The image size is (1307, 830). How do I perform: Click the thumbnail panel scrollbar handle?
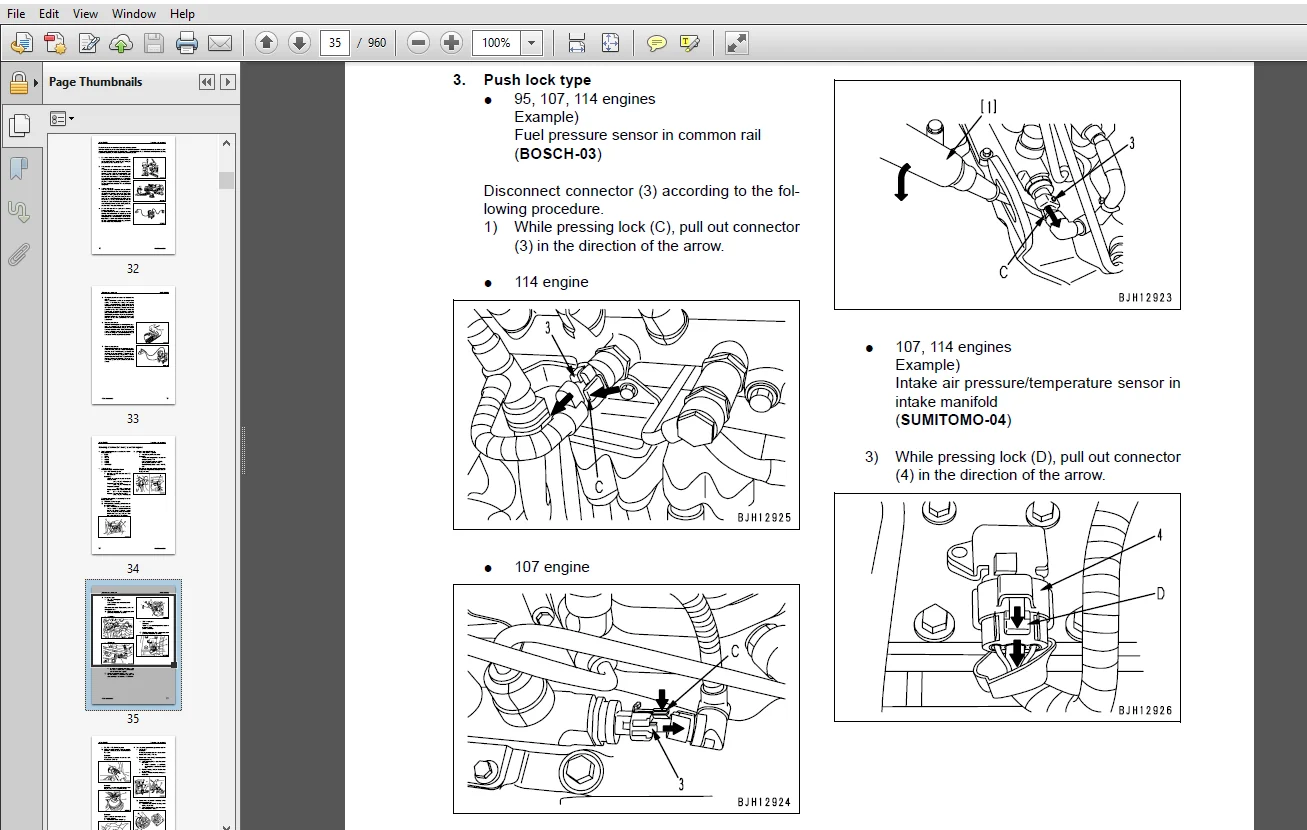[227, 180]
